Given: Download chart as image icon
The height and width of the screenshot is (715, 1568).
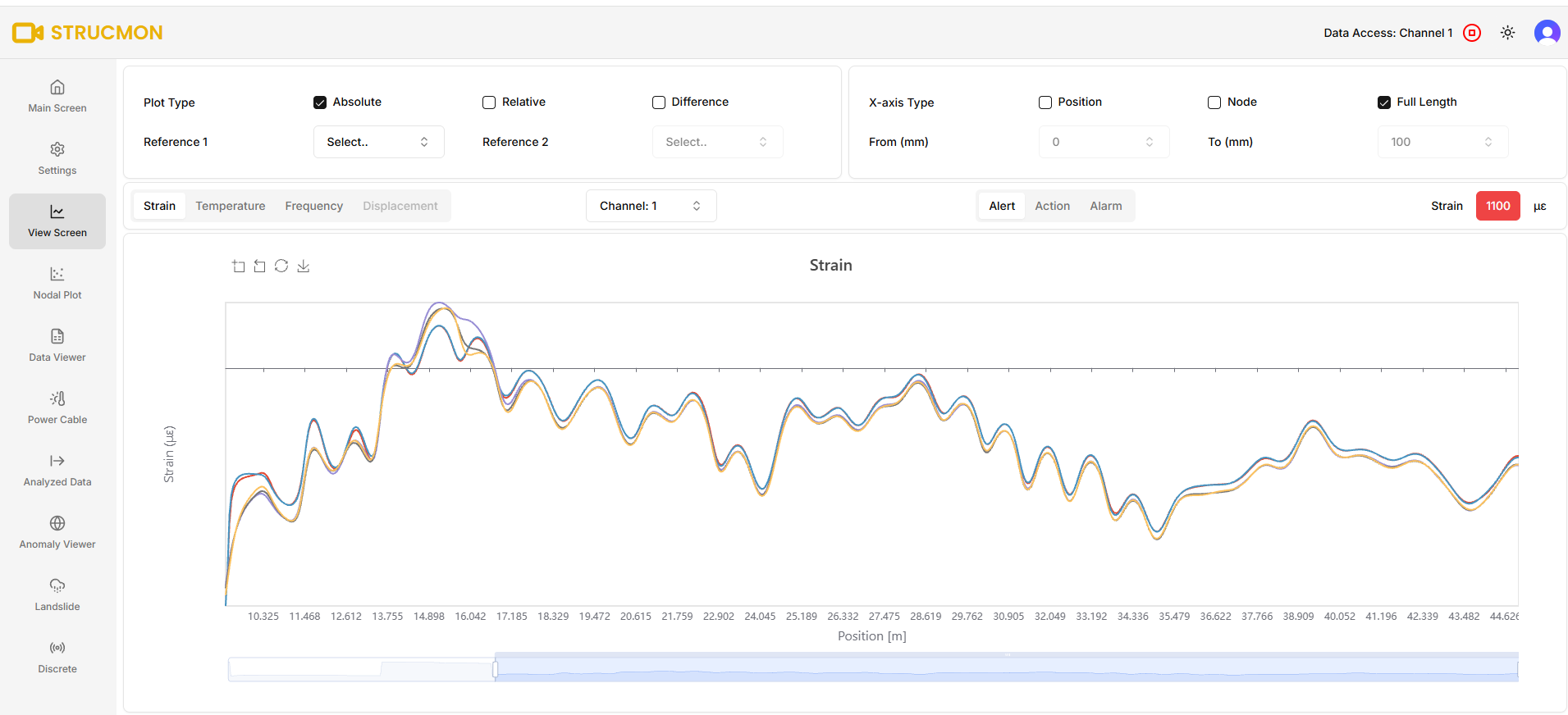Looking at the screenshot, I should 304,266.
